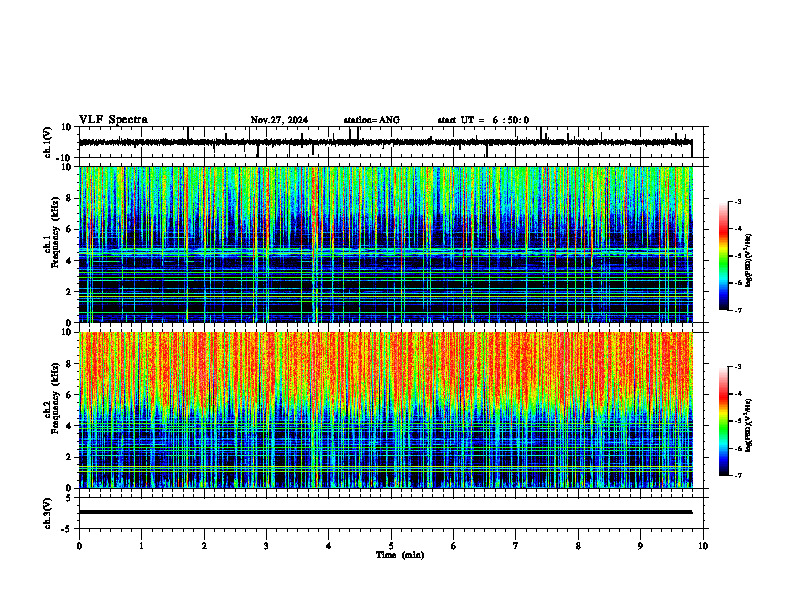Viewport: 792px width, 612px height.
Task: Click the "ch.3(V)" axis label
Action: coord(48,513)
